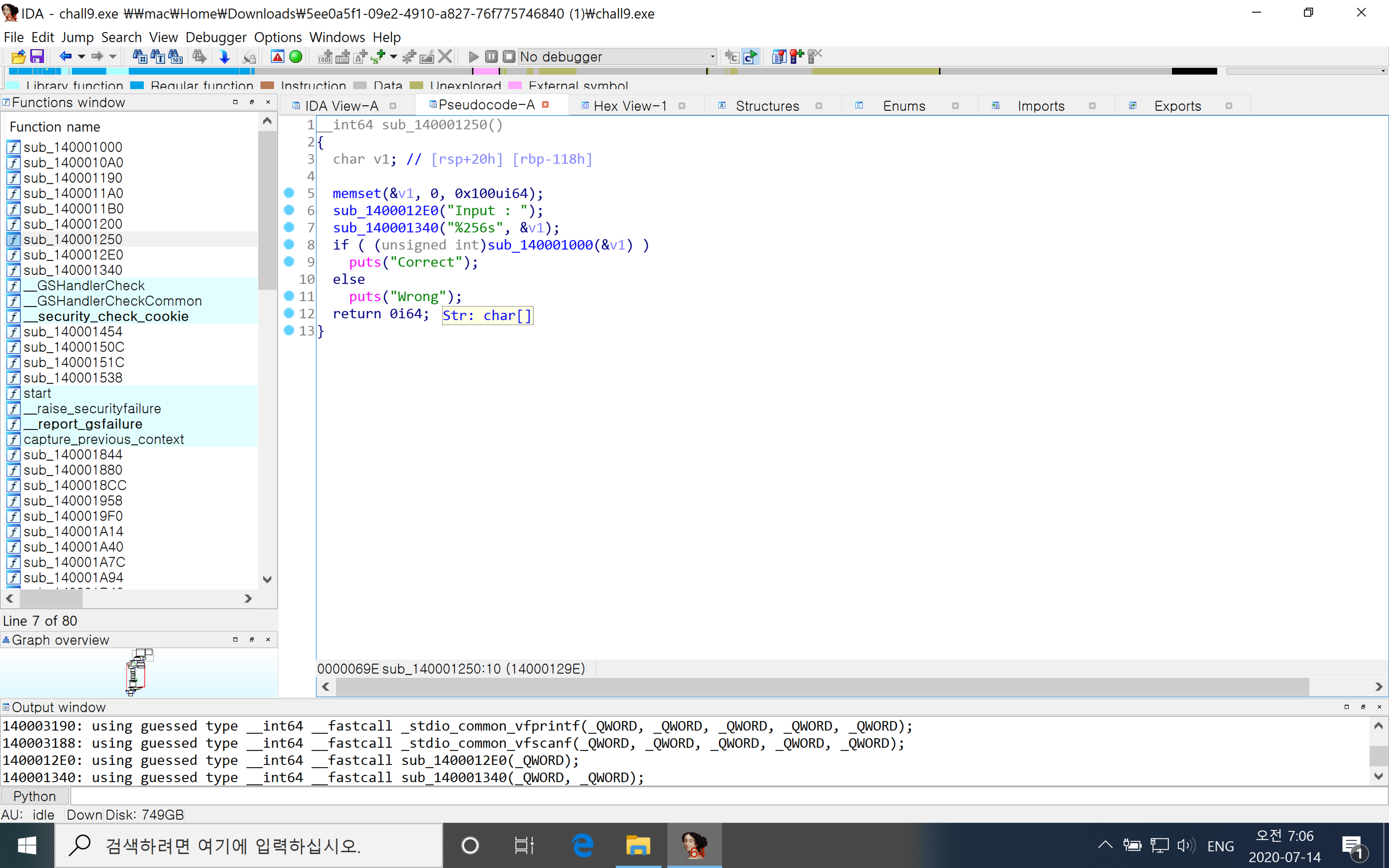Click the green circle toolbar icon
The height and width of the screenshot is (868, 1389).
point(296,56)
